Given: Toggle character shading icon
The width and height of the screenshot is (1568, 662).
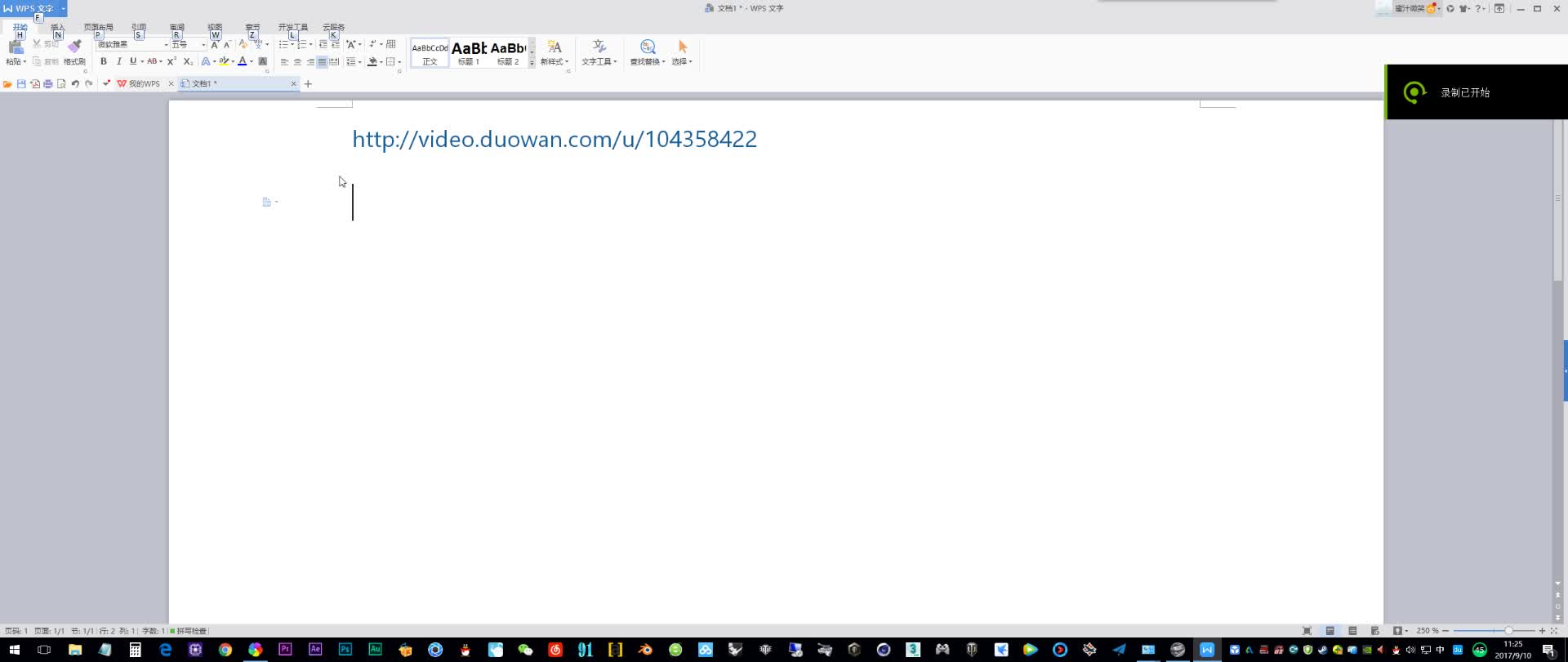Looking at the screenshot, I should click(x=263, y=61).
